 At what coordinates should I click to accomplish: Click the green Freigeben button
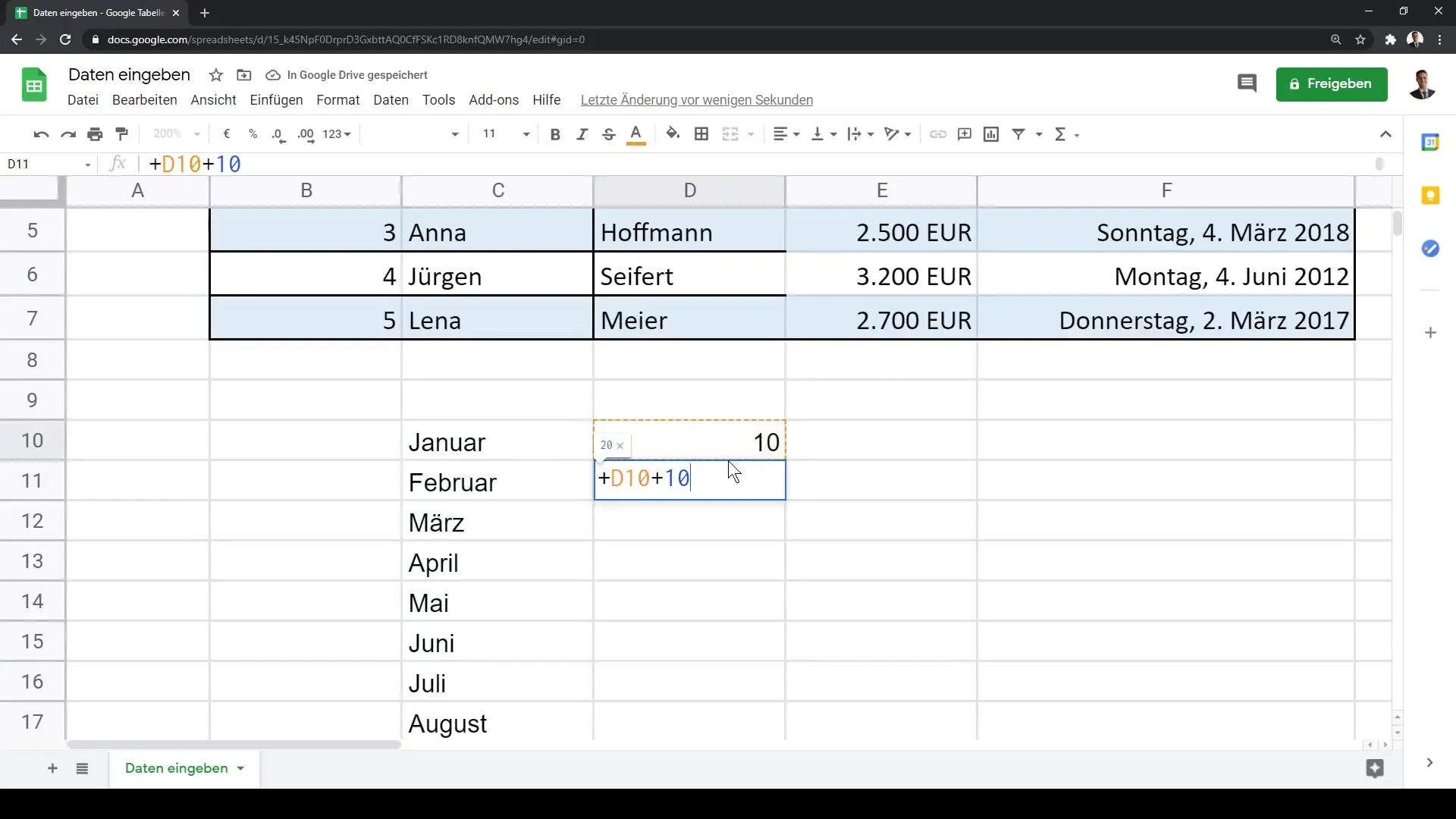[x=1332, y=83]
